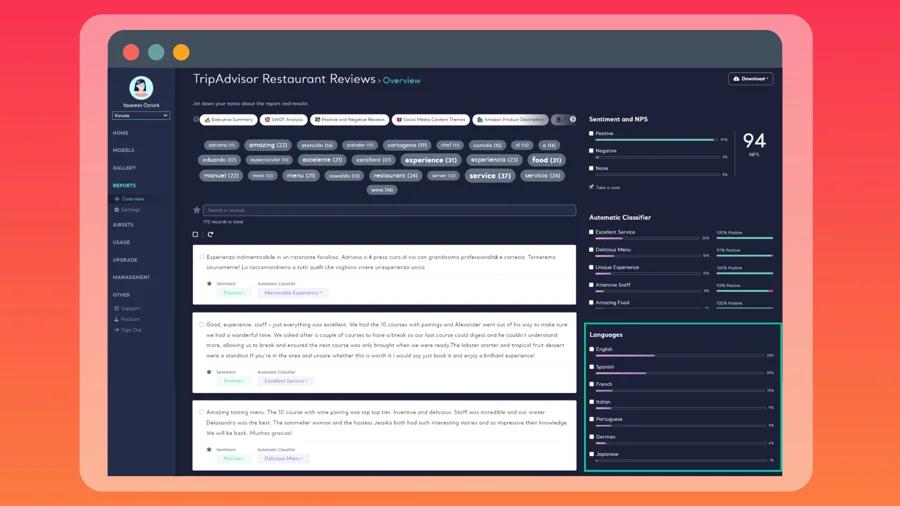Switch to Executive Summary tab
Screen dimensions: 900x506
pos(228,119)
